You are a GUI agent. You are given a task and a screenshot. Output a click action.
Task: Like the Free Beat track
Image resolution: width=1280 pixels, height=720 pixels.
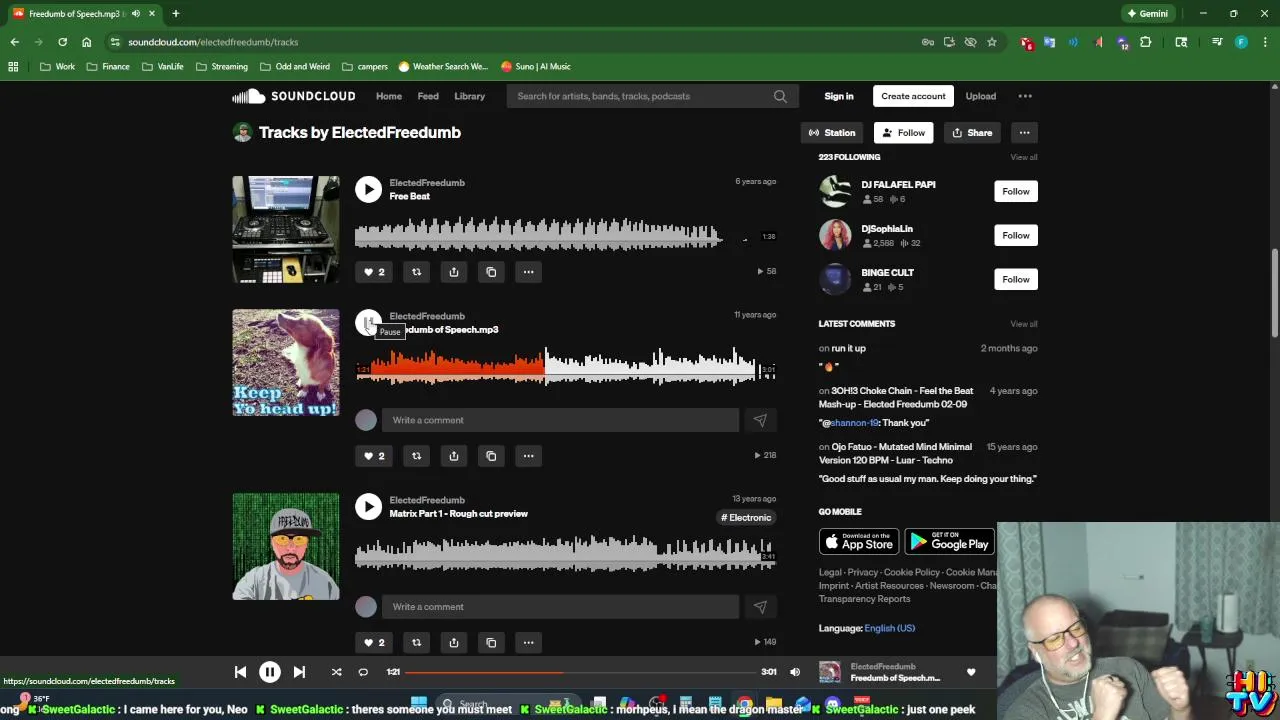coord(373,272)
